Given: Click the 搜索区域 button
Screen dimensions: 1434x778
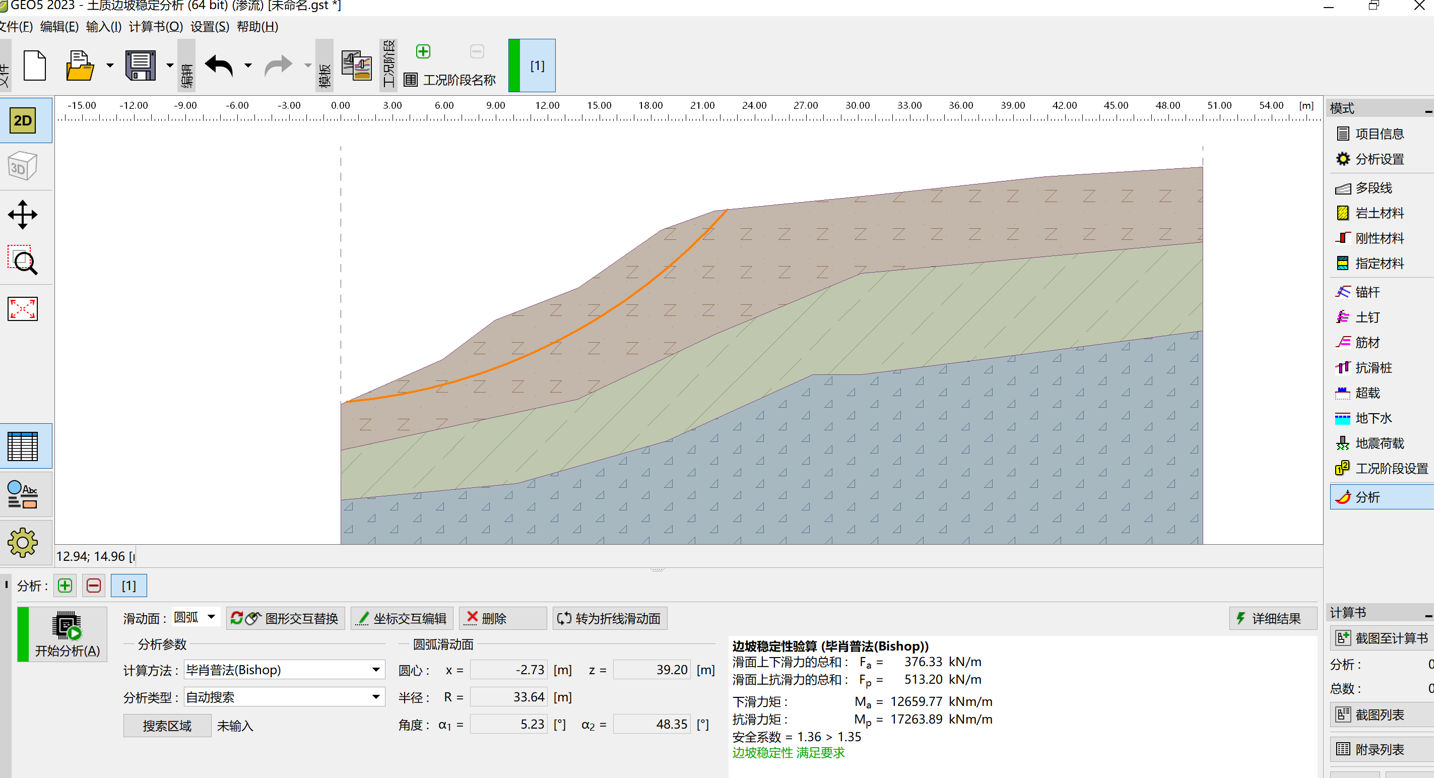Looking at the screenshot, I should click(167, 726).
